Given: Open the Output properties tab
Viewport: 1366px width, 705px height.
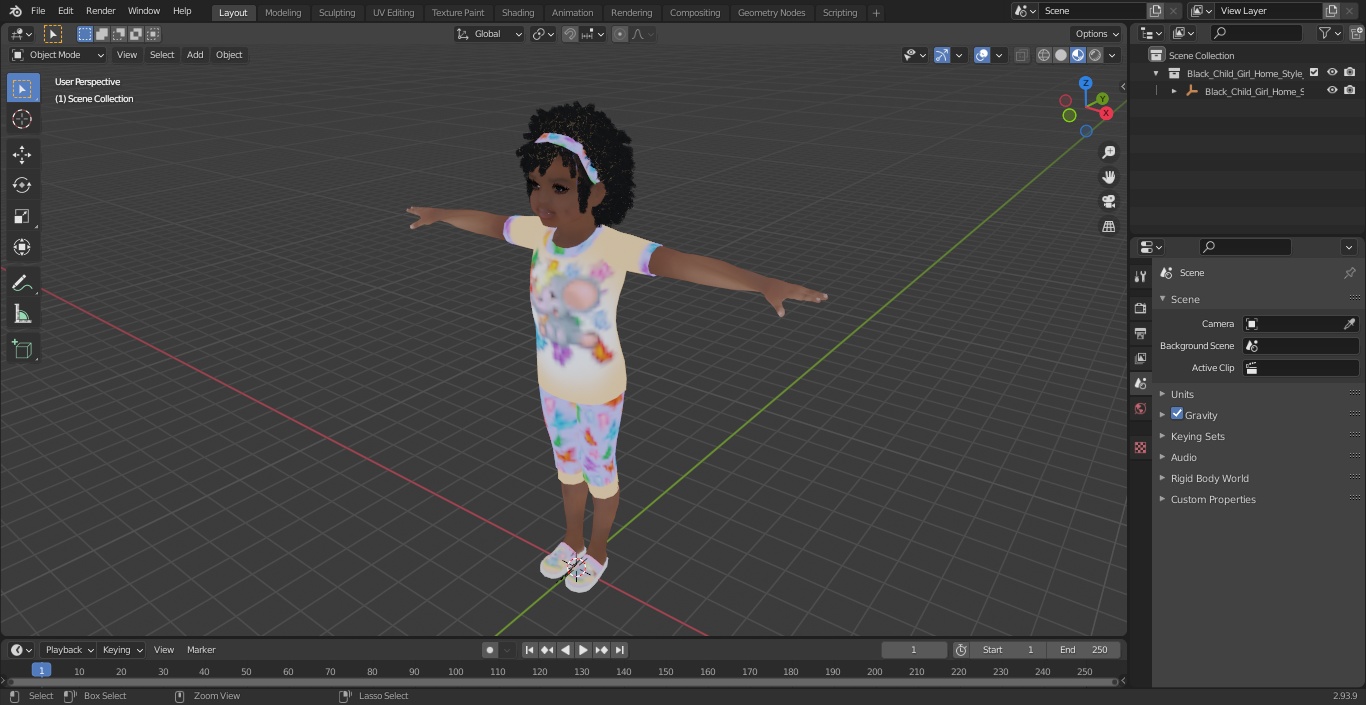Looking at the screenshot, I should tap(1140, 333).
